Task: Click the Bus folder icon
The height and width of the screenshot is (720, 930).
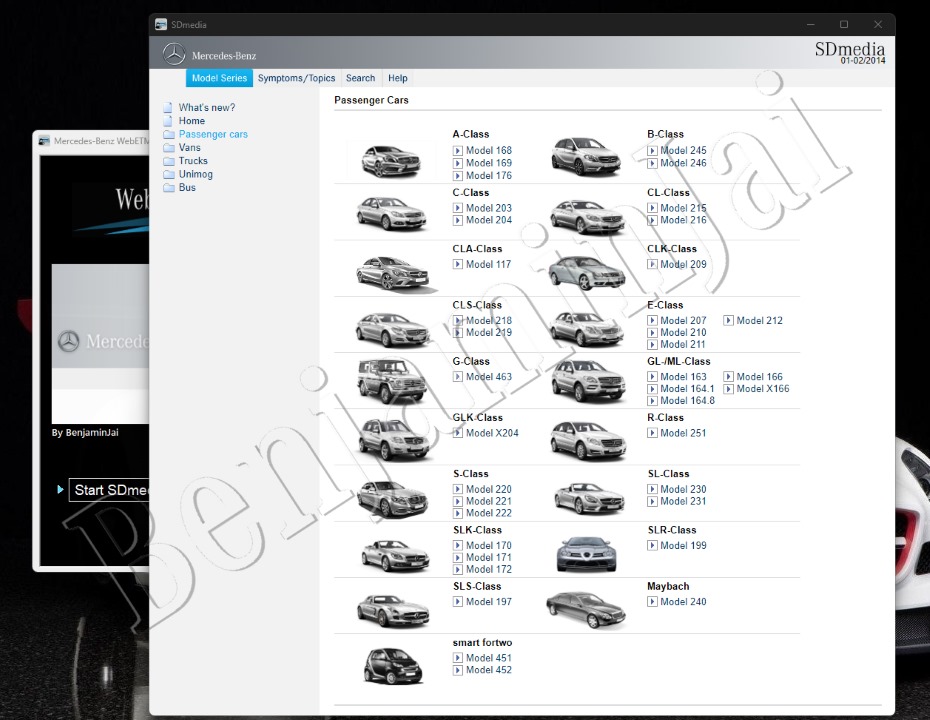Action: click(x=168, y=188)
